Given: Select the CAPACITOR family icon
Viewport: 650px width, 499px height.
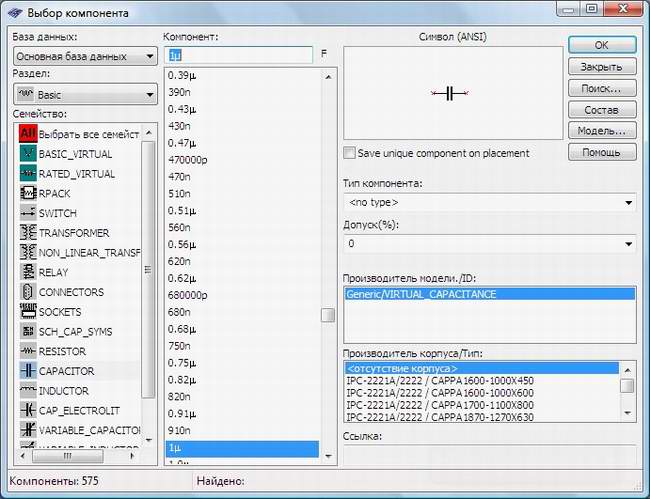Looking at the screenshot, I should 28,371.
